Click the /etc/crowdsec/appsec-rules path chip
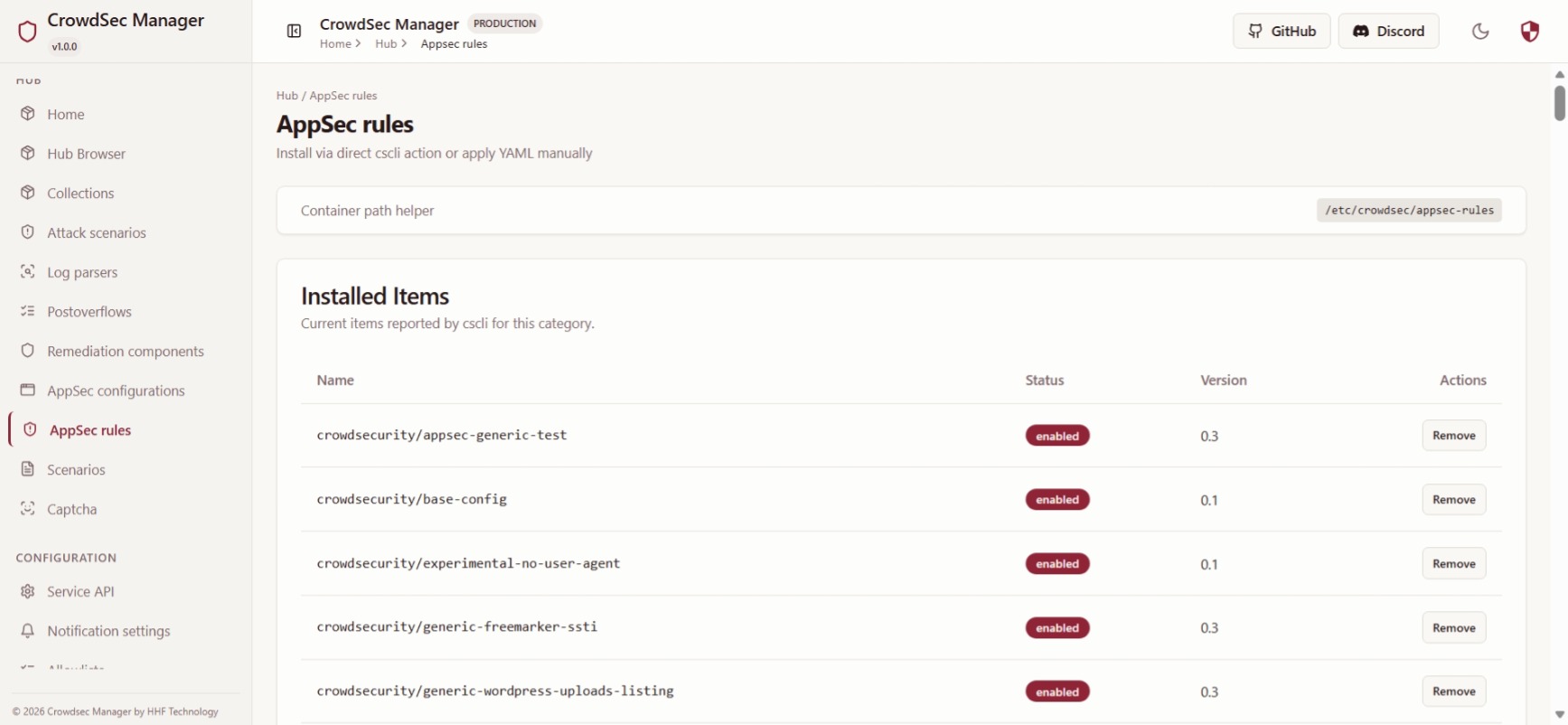This screenshot has width=1568, height=725. pyautogui.click(x=1409, y=211)
